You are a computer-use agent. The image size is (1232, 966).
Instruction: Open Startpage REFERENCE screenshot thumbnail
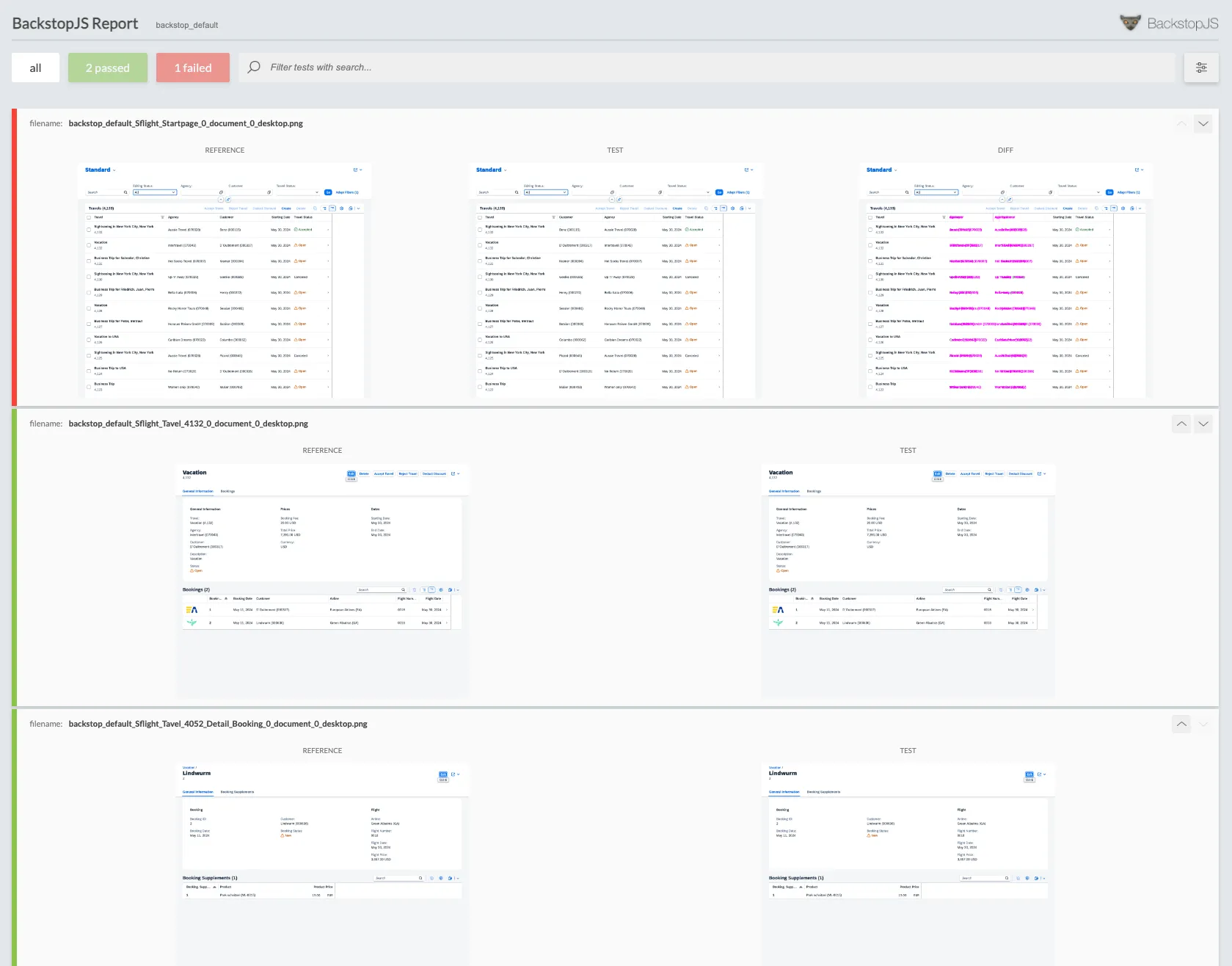225,280
